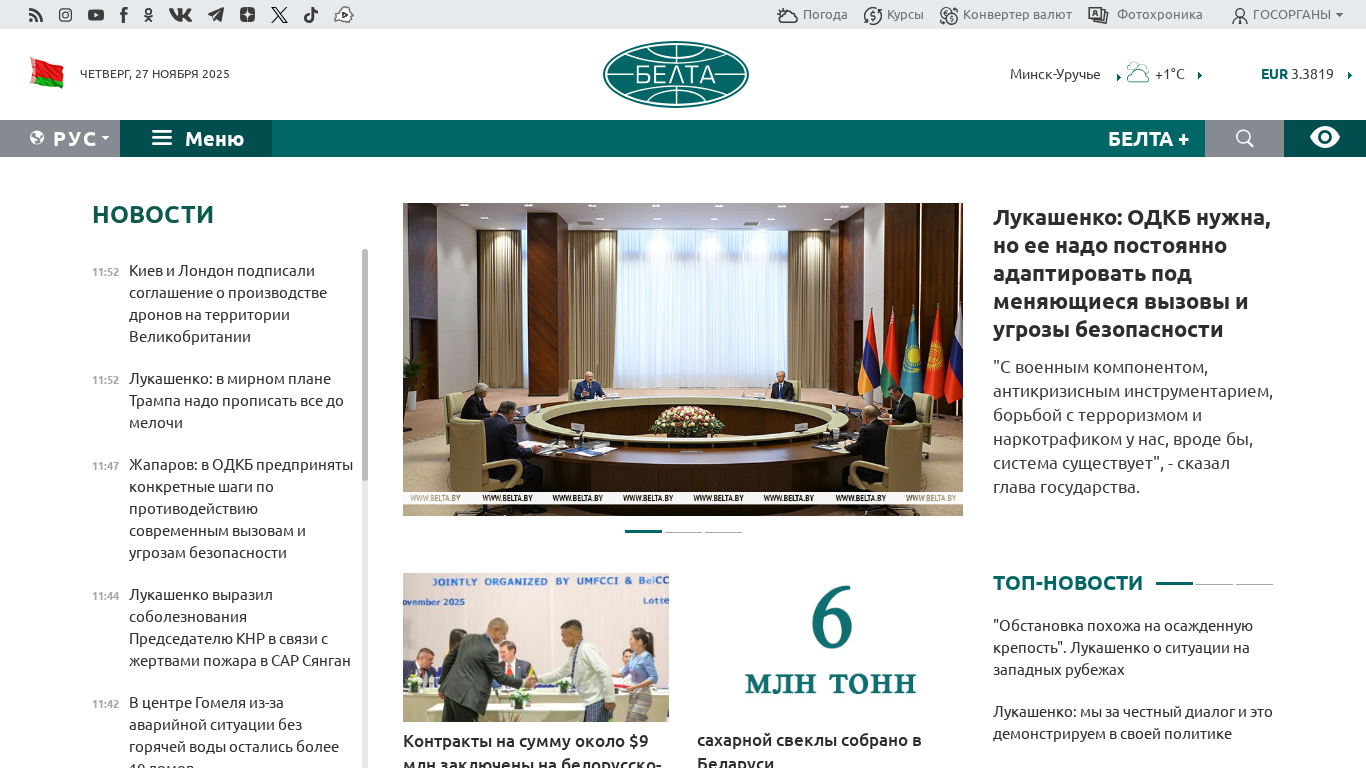Open headline 'Лукашенко: ОДКБ нужна' article
1366x768 pixels.
click(x=1132, y=274)
